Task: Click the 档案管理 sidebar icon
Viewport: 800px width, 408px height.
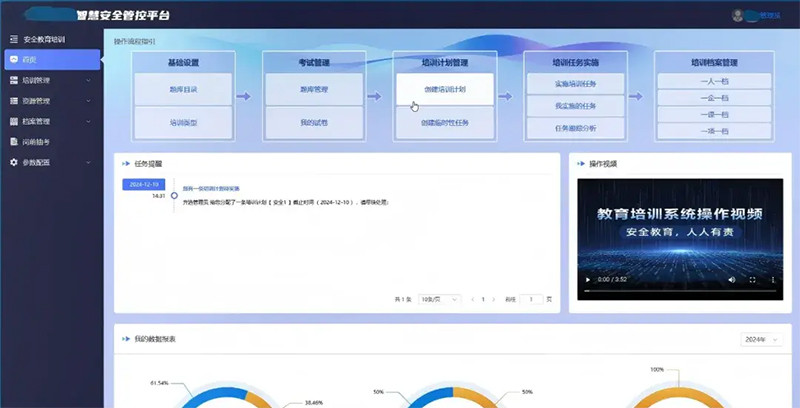Action: coord(14,121)
